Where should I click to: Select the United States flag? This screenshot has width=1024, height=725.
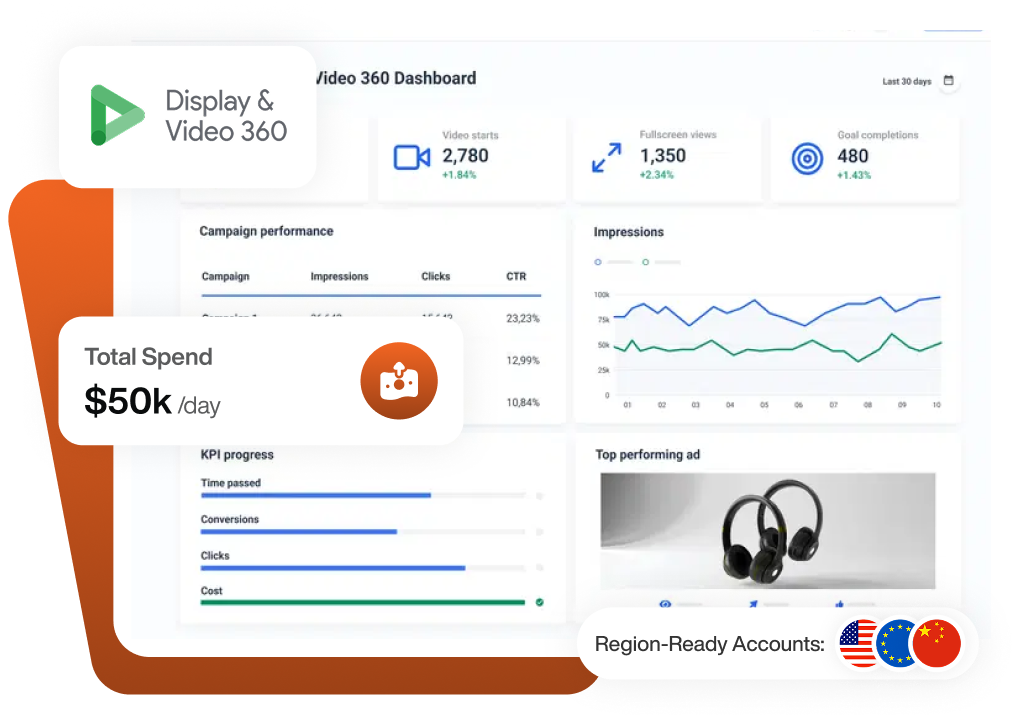point(860,644)
